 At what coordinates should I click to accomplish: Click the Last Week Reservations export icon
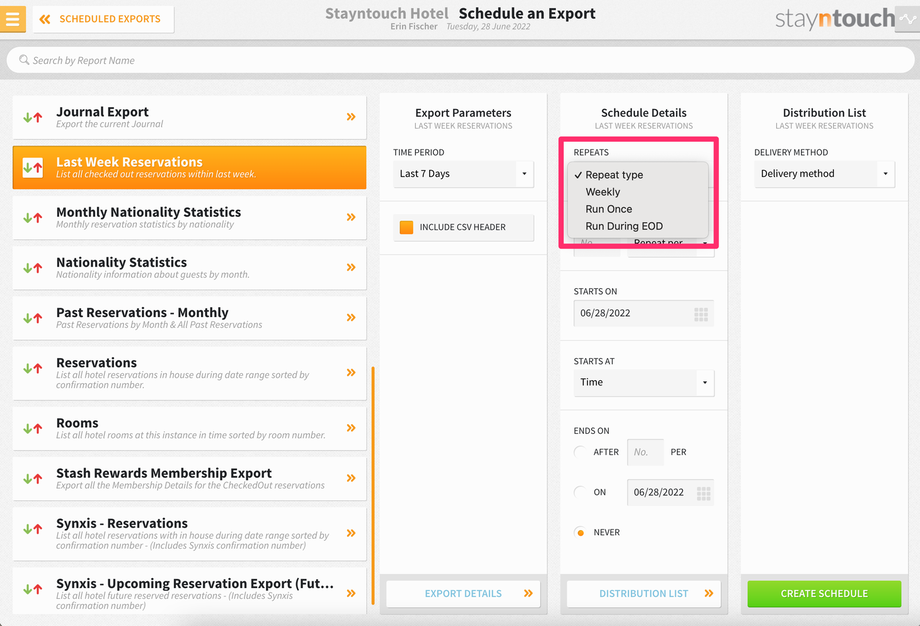(33, 168)
